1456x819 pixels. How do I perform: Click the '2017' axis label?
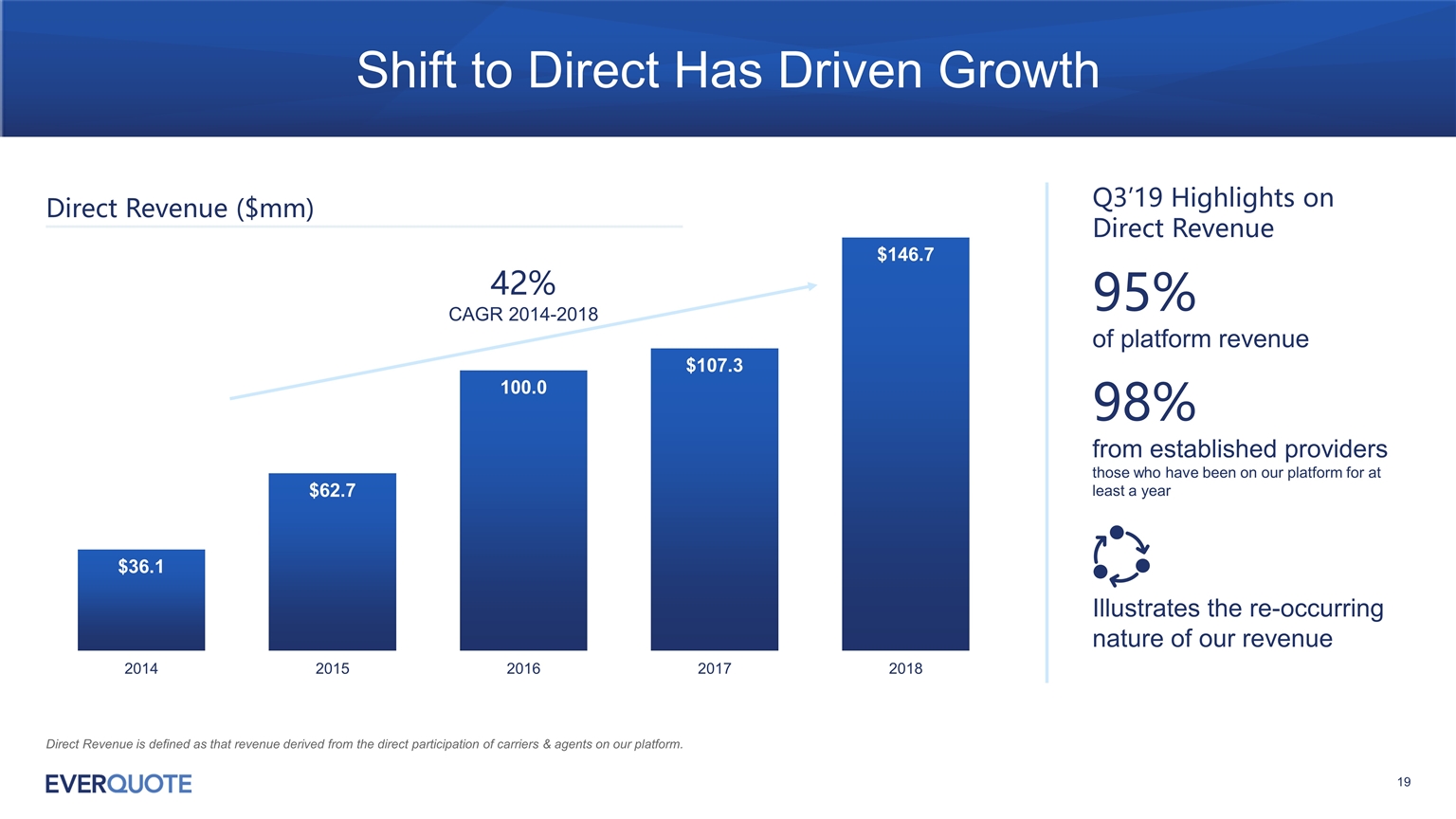click(x=714, y=668)
